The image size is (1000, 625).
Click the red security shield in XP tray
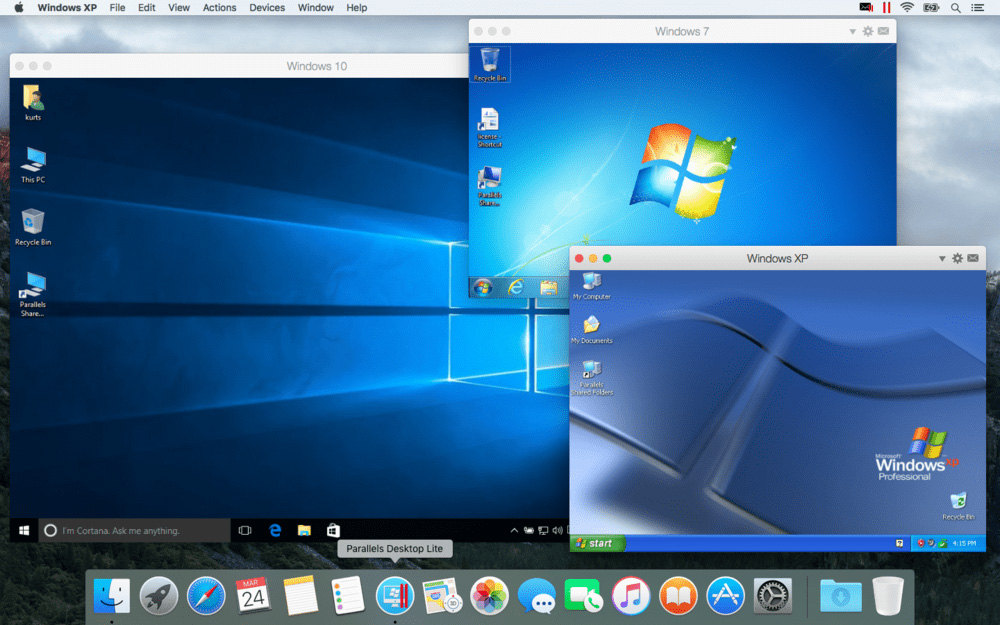[x=921, y=543]
